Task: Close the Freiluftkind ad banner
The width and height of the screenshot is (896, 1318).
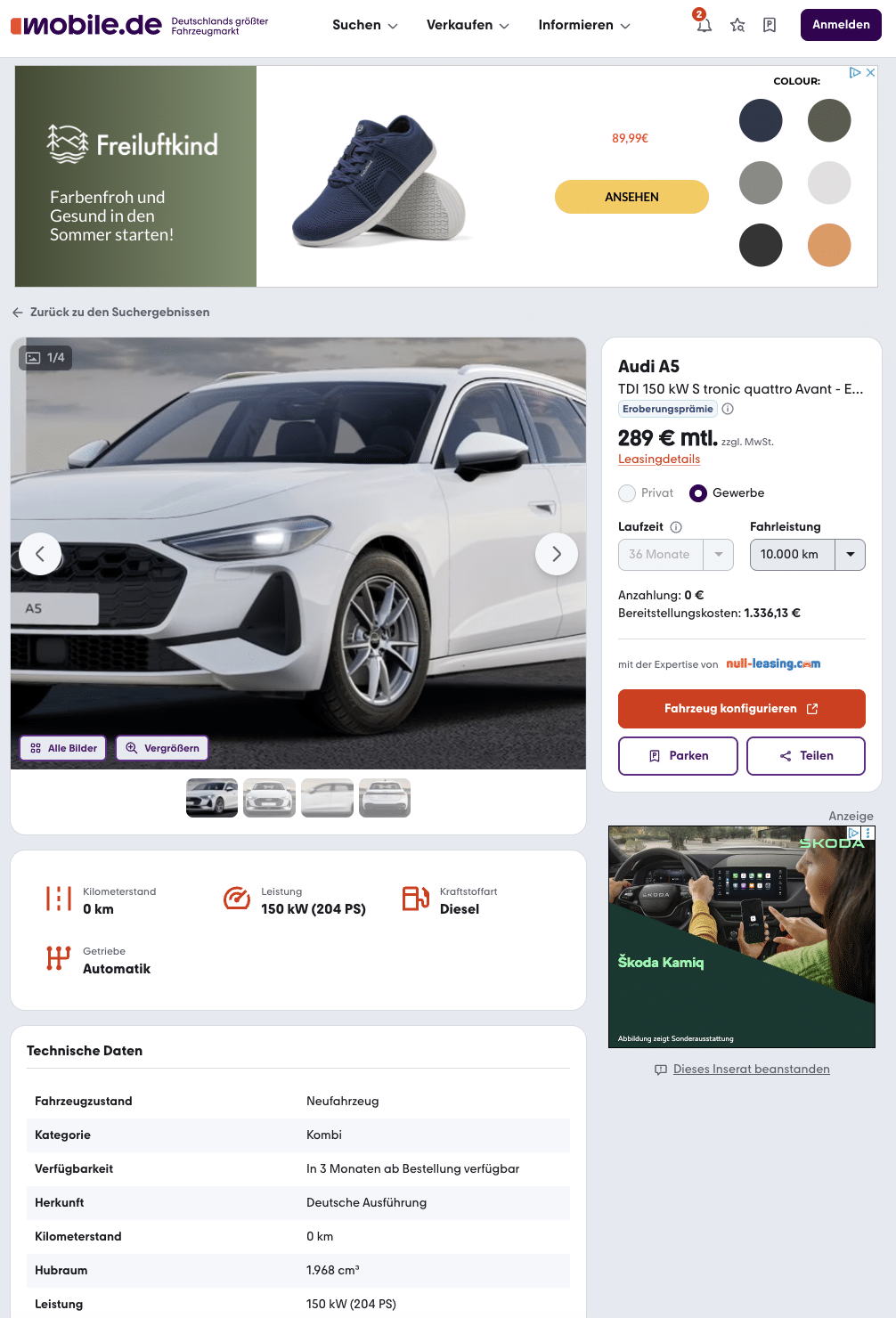Action: click(x=870, y=73)
